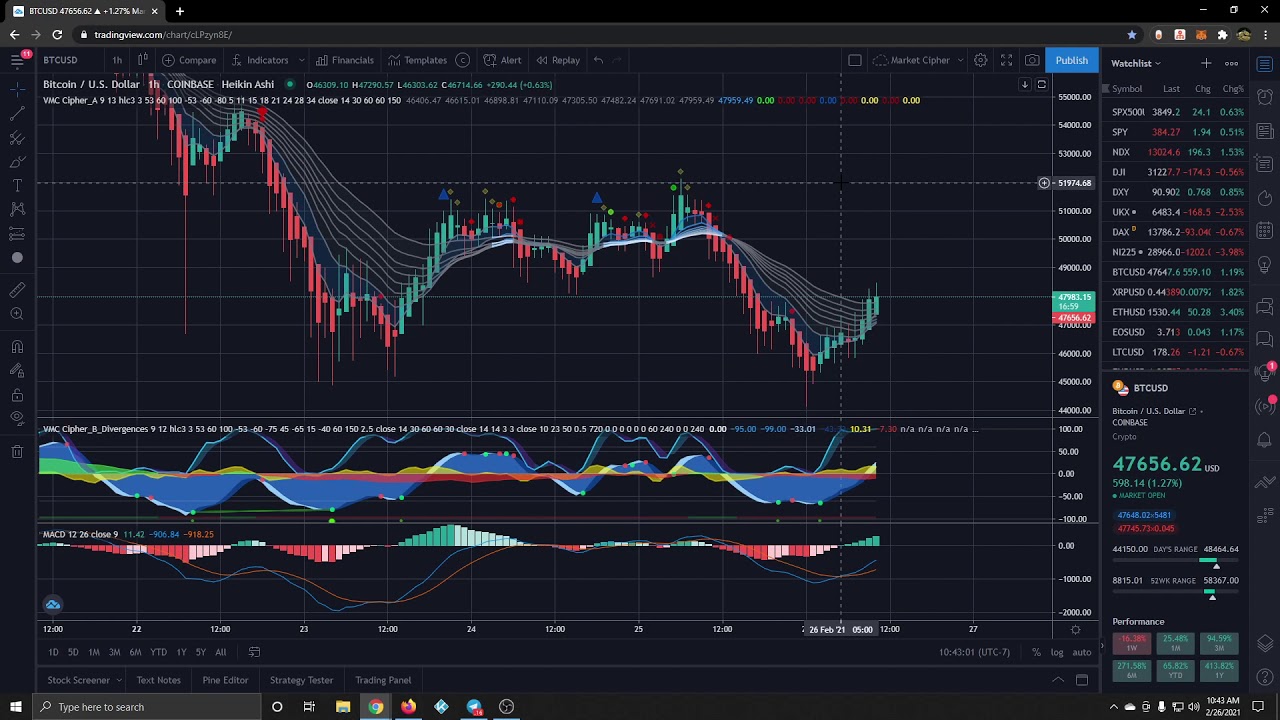The height and width of the screenshot is (720, 1280).
Task: Open the go to date calendar icon
Action: (x=254, y=652)
